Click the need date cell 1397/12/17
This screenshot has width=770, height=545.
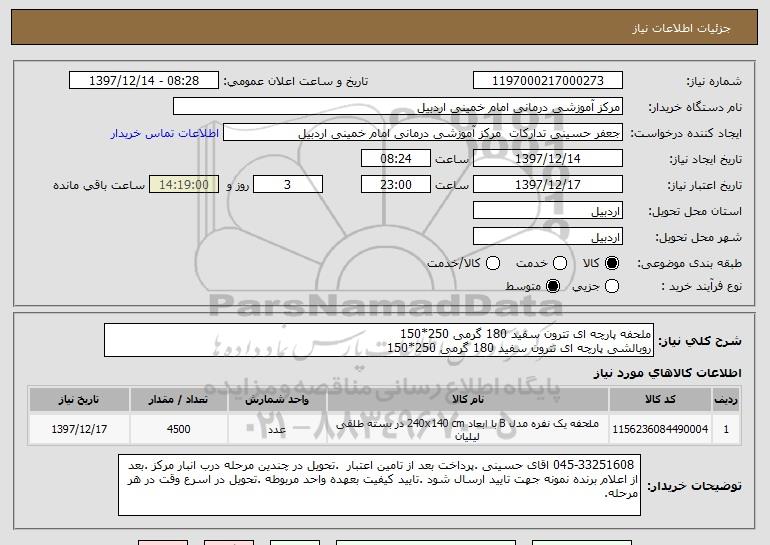(x=79, y=429)
